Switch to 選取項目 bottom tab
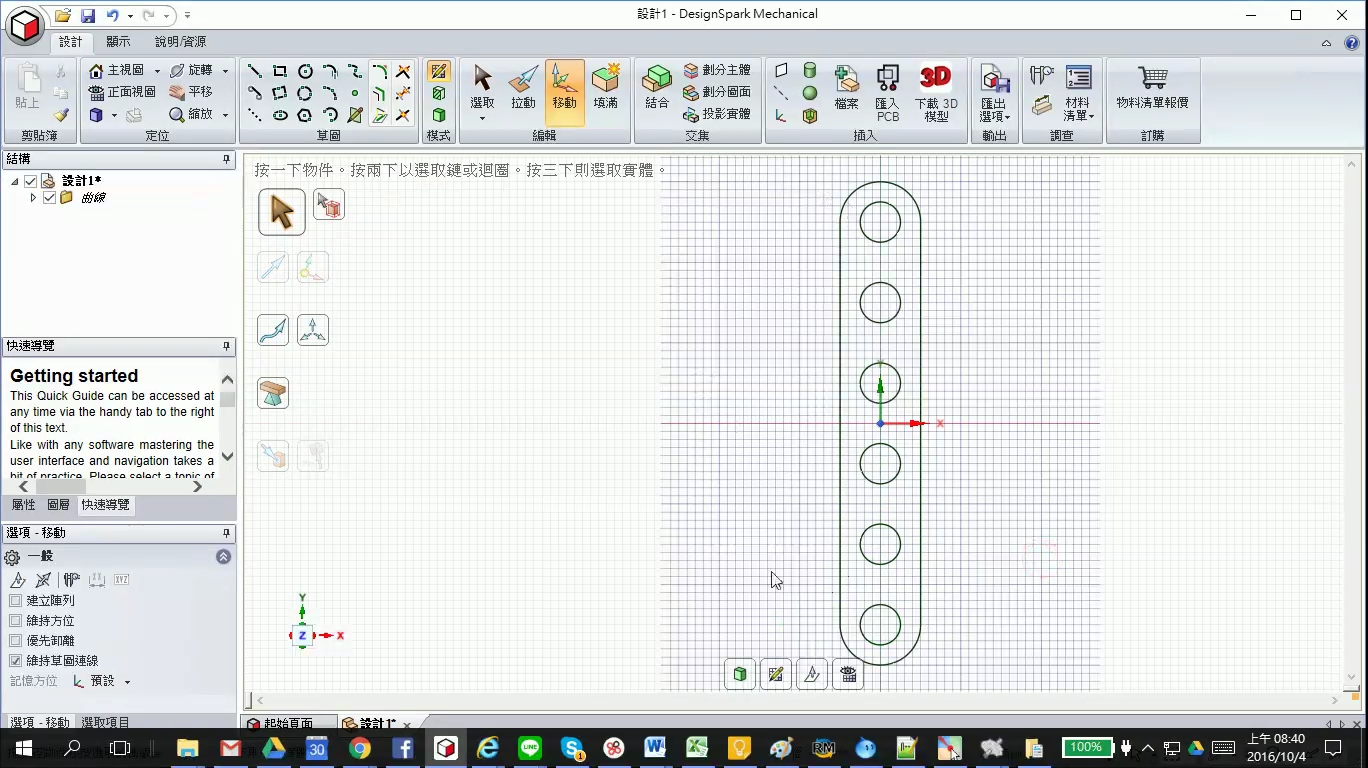 pyautogui.click(x=105, y=722)
